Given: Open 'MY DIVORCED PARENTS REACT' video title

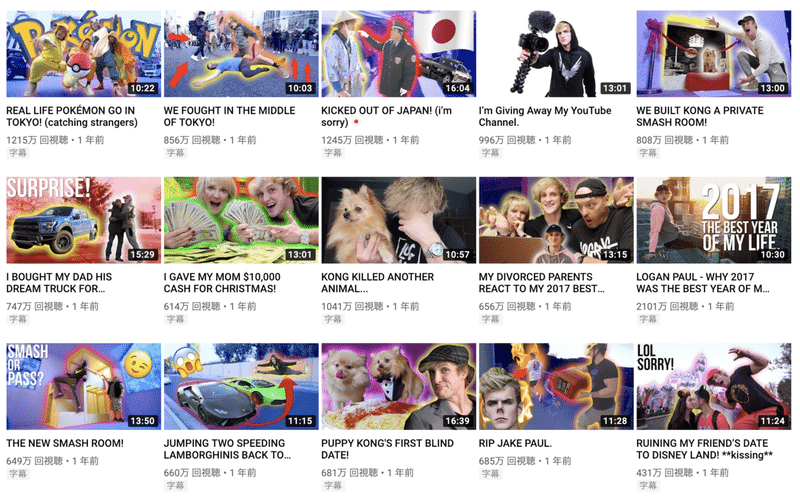Looking at the screenshot, I should 541,283.
